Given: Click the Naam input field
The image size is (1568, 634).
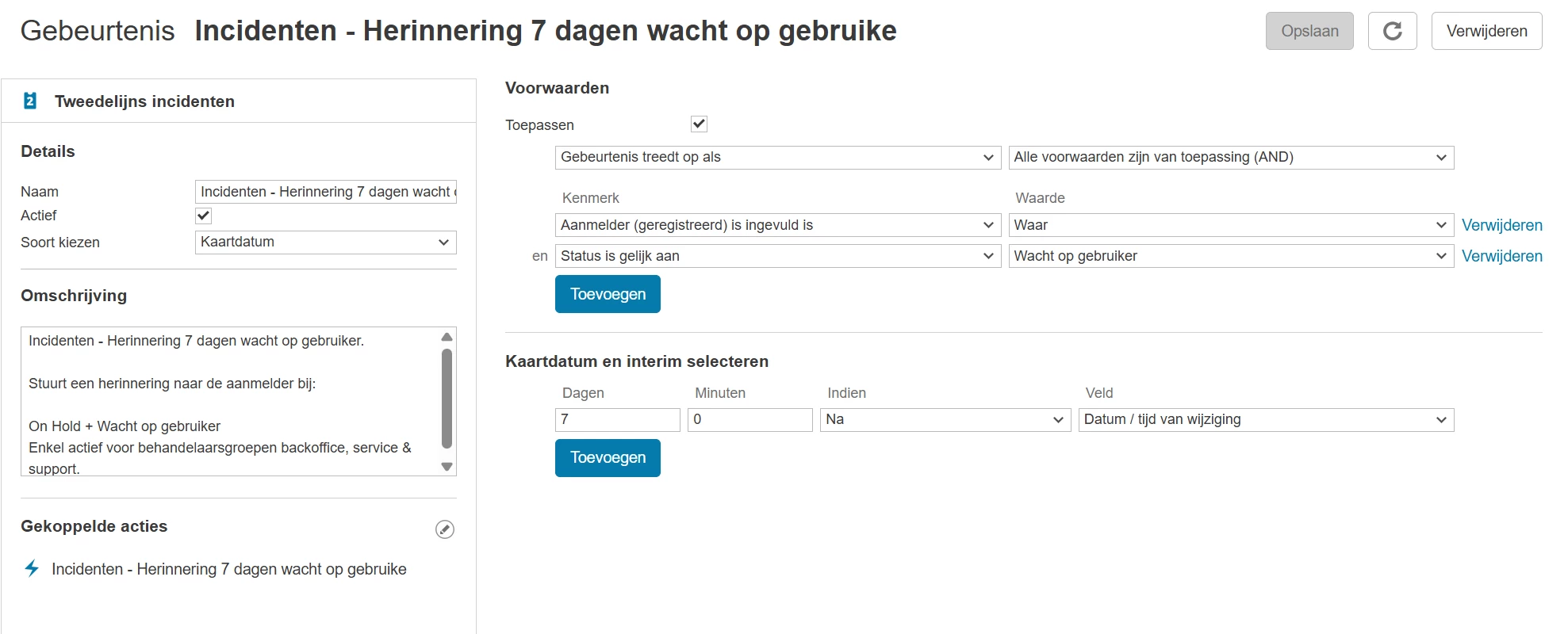Looking at the screenshot, I should click(x=325, y=192).
